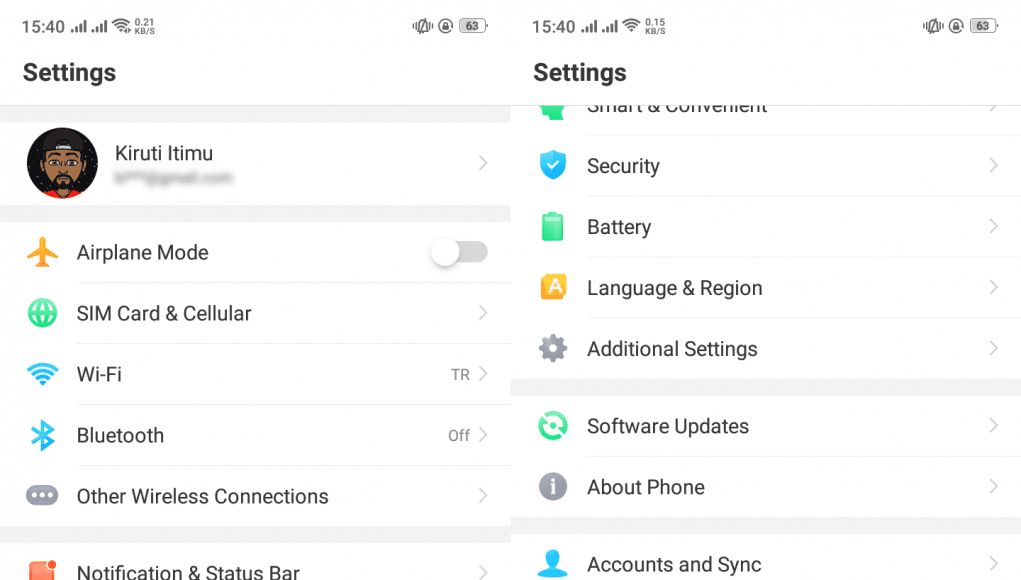1021x580 pixels.
Task: Tap the Language & Region icon
Action: pos(553,288)
